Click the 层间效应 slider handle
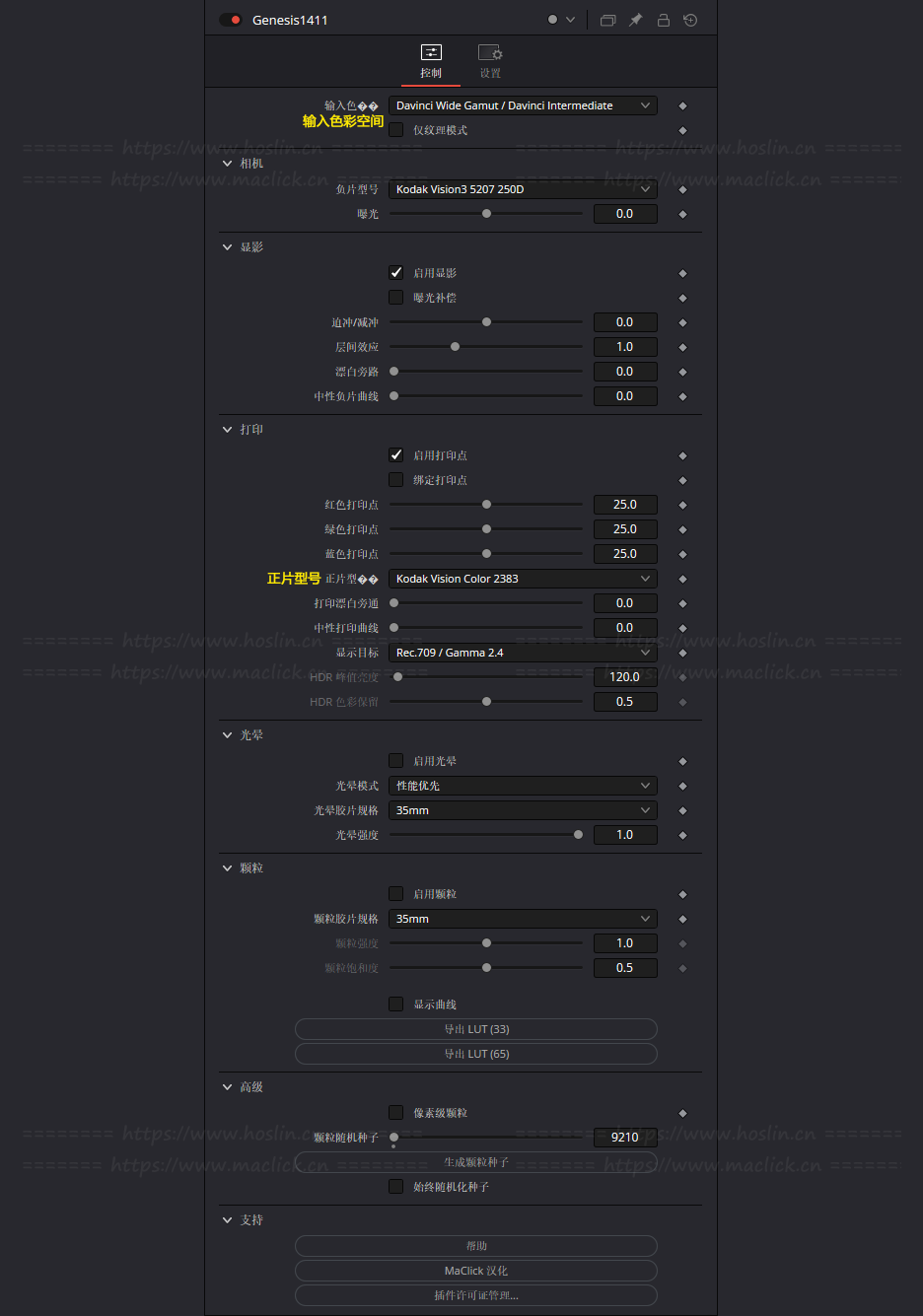 click(455, 347)
